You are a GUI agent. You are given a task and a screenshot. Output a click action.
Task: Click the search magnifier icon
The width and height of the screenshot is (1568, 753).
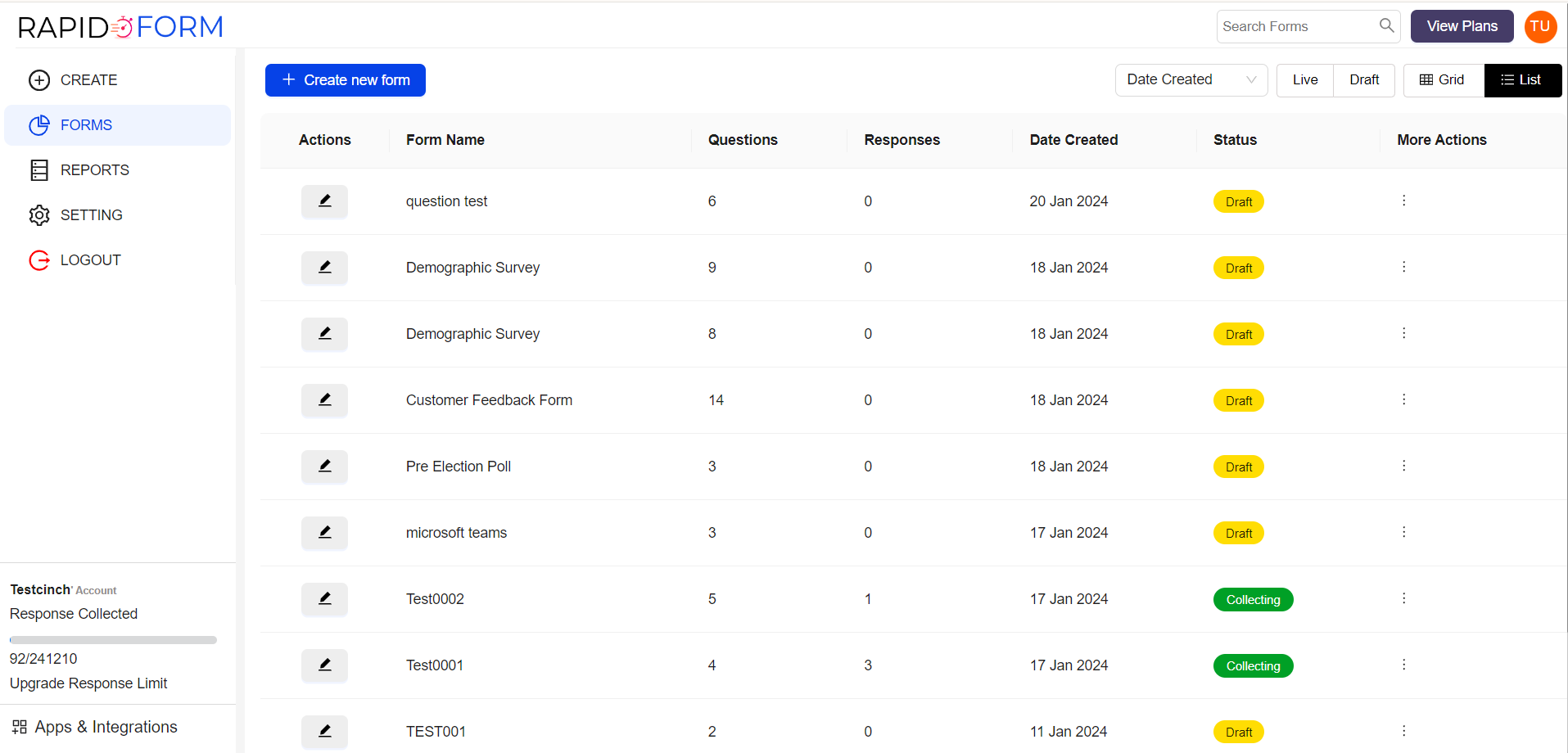(1386, 25)
